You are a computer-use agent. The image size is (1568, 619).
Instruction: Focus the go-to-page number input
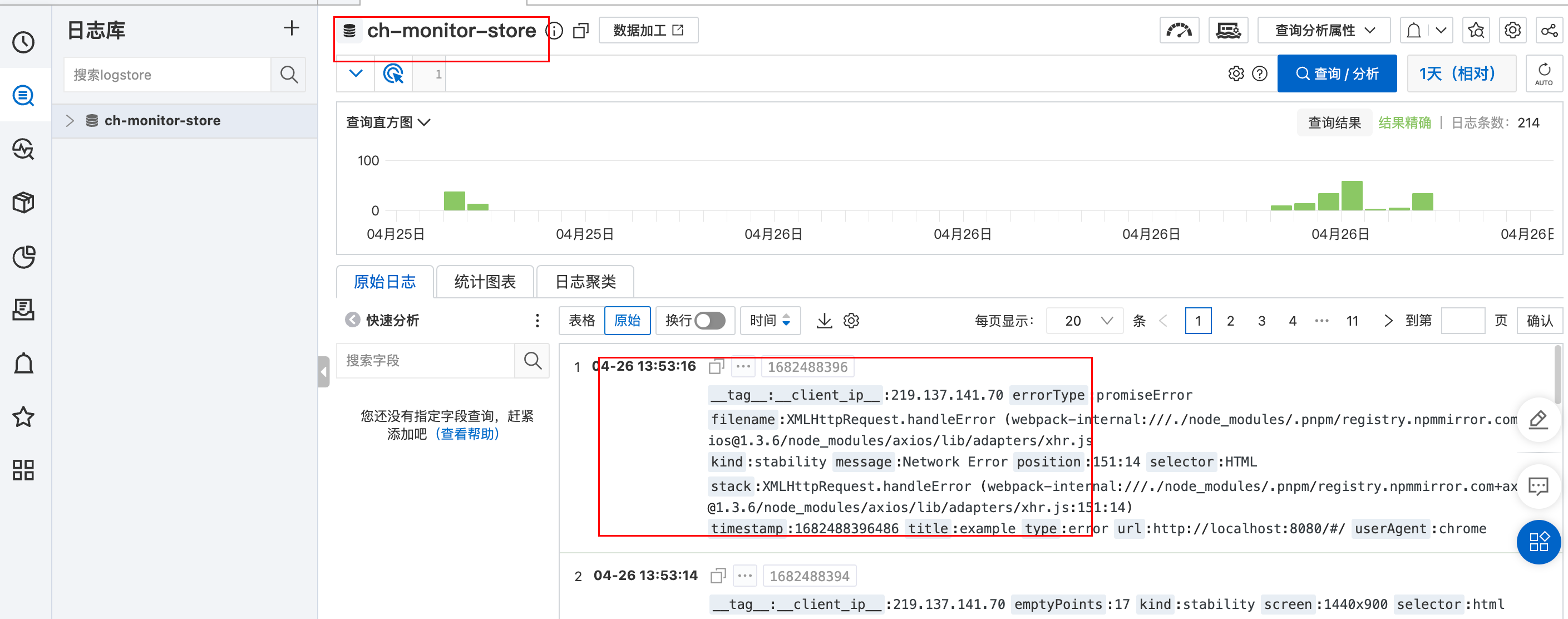tap(1463, 321)
